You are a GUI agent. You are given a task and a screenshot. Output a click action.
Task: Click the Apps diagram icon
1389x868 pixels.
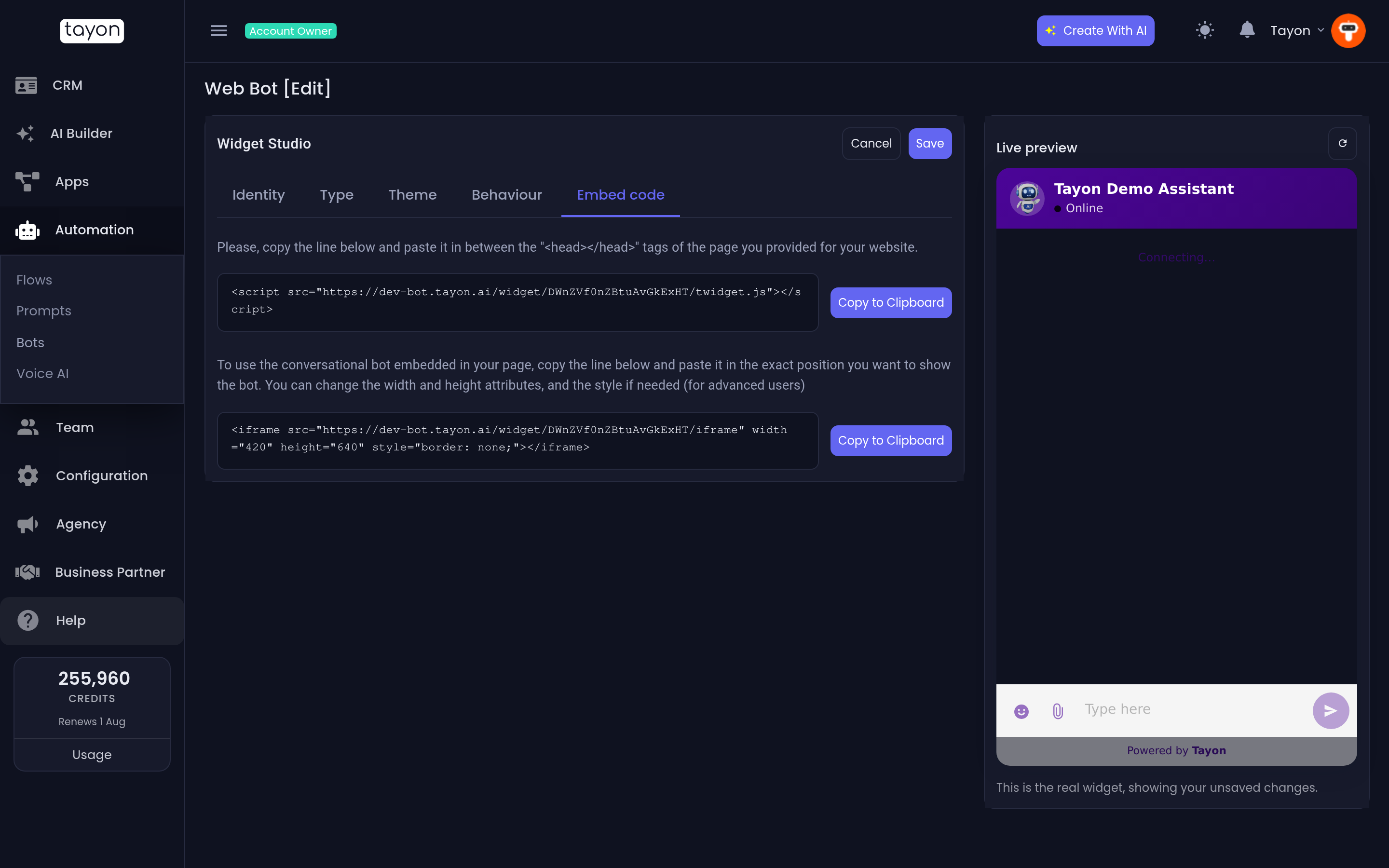coord(27,181)
